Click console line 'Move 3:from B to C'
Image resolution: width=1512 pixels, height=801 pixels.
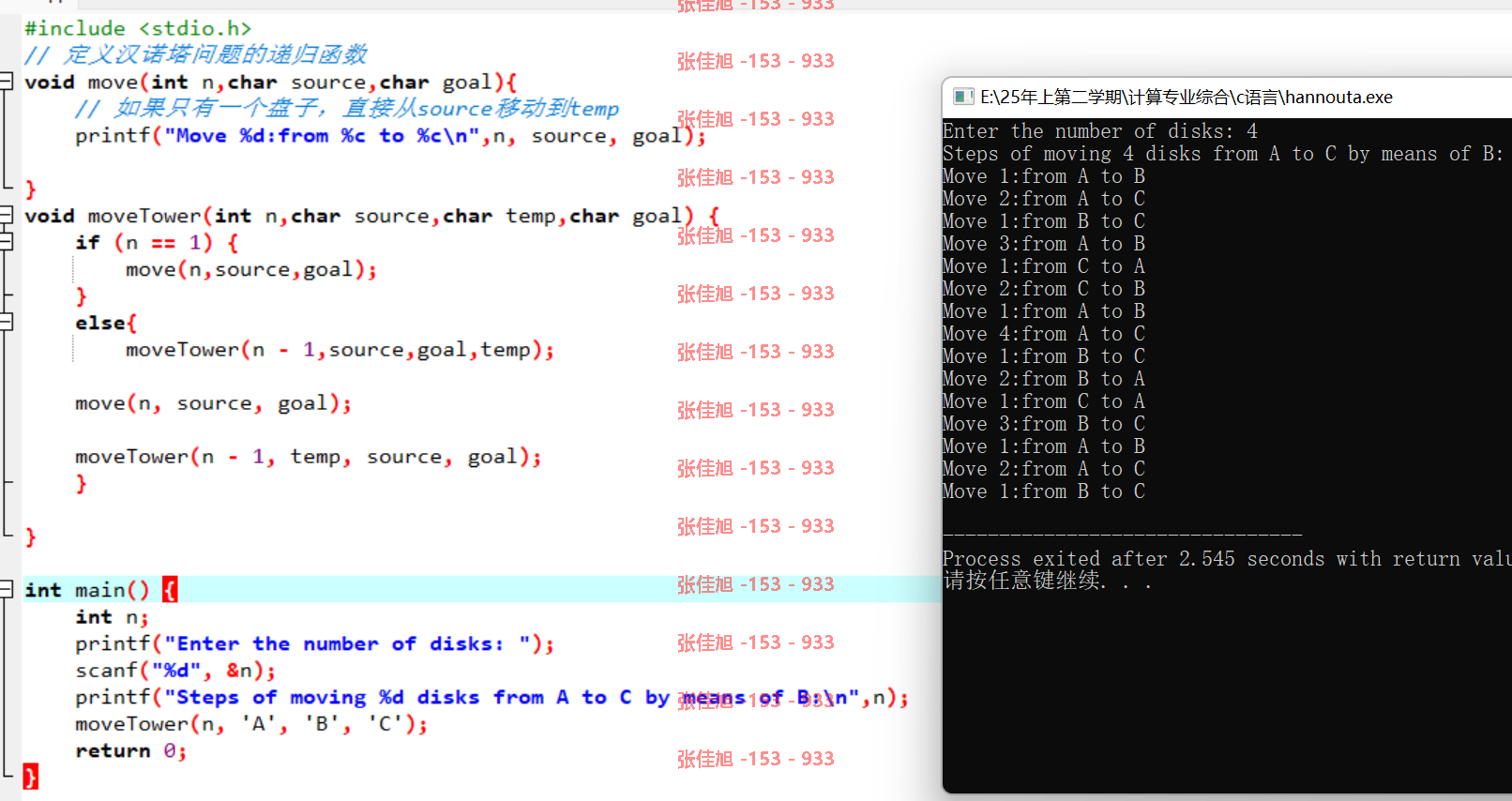(x=1044, y=424)
